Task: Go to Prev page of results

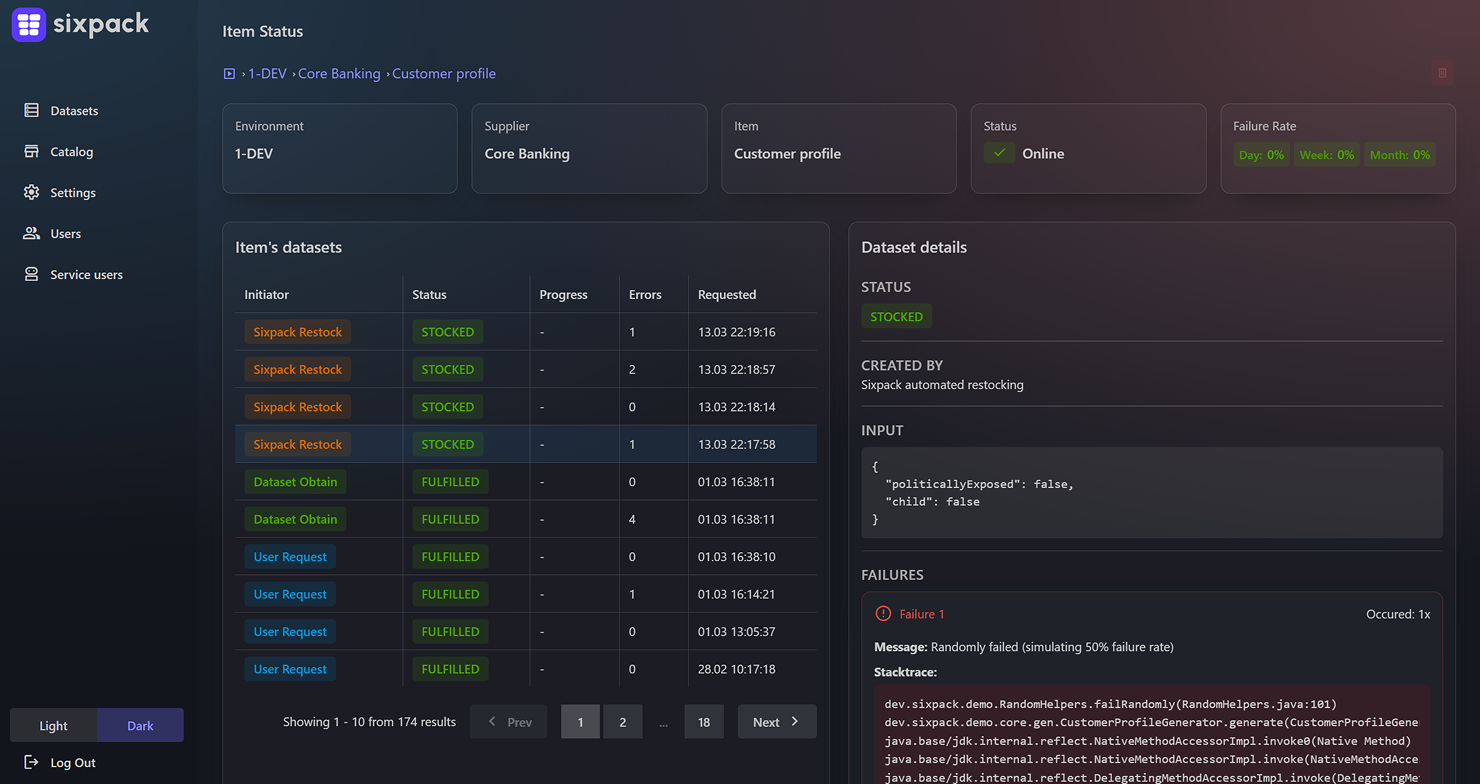Action: pyautogui.click(x=509, y=721)
